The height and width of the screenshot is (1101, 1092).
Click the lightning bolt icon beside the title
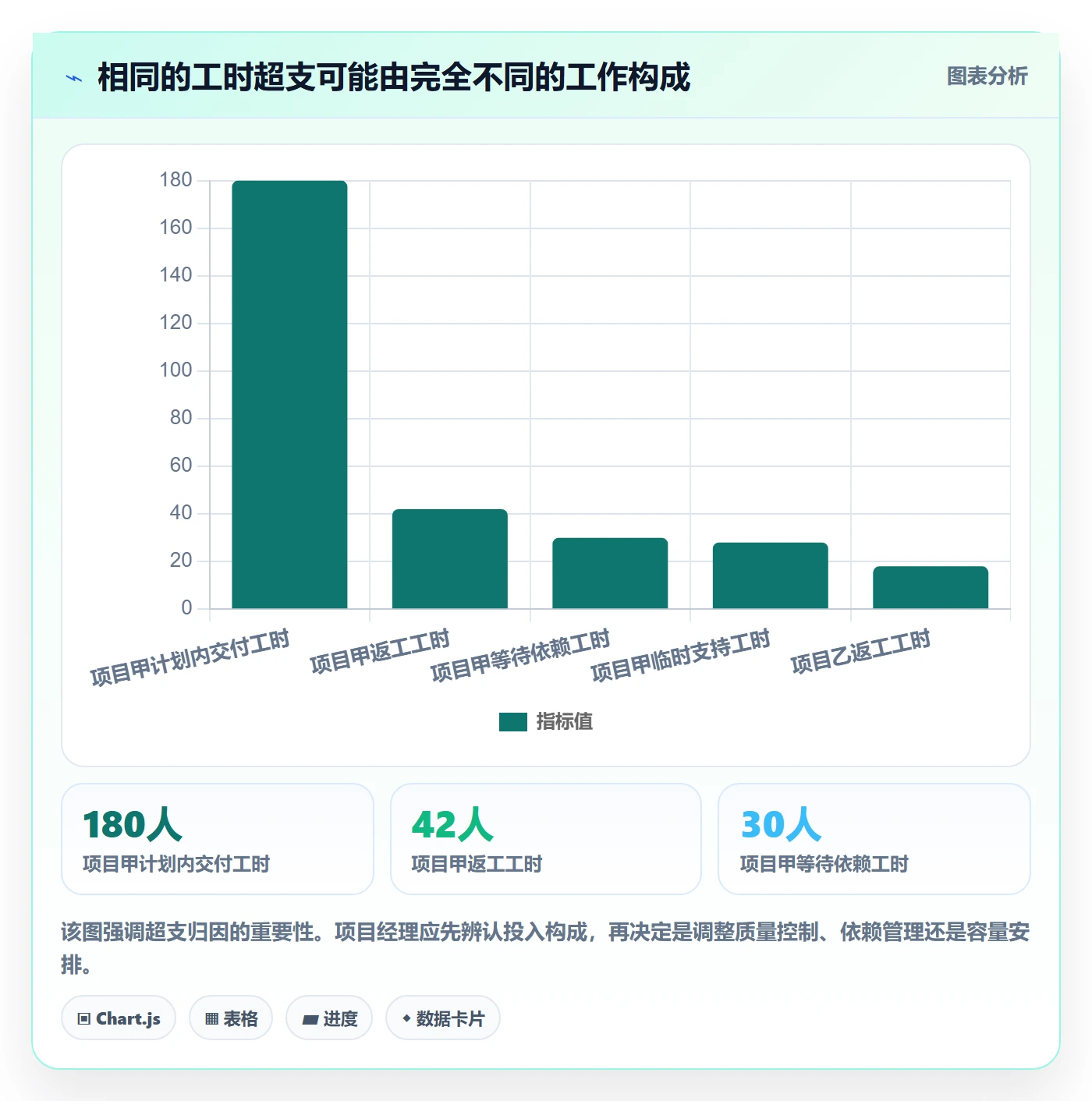click(74, 78)
